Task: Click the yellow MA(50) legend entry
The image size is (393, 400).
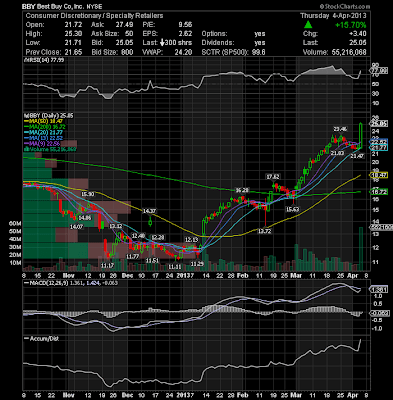Action: 44,121
